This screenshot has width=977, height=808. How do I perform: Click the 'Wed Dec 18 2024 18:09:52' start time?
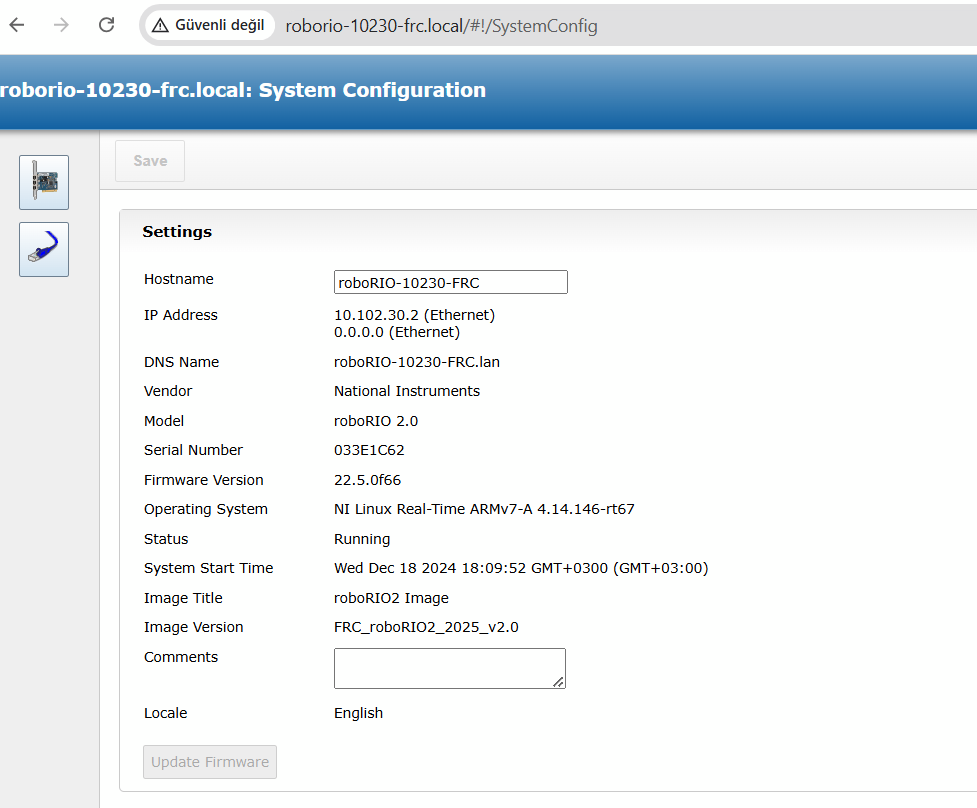431,568
